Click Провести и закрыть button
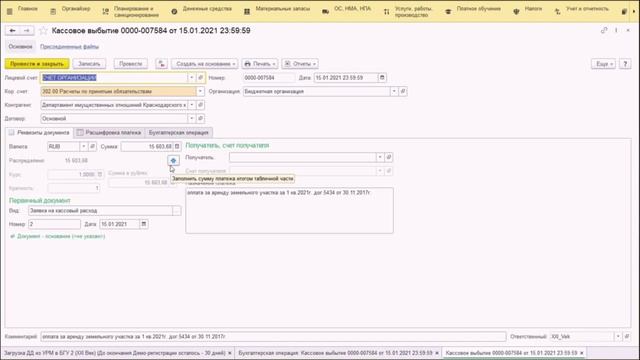The image size is (640, 360). click(37, 64)
